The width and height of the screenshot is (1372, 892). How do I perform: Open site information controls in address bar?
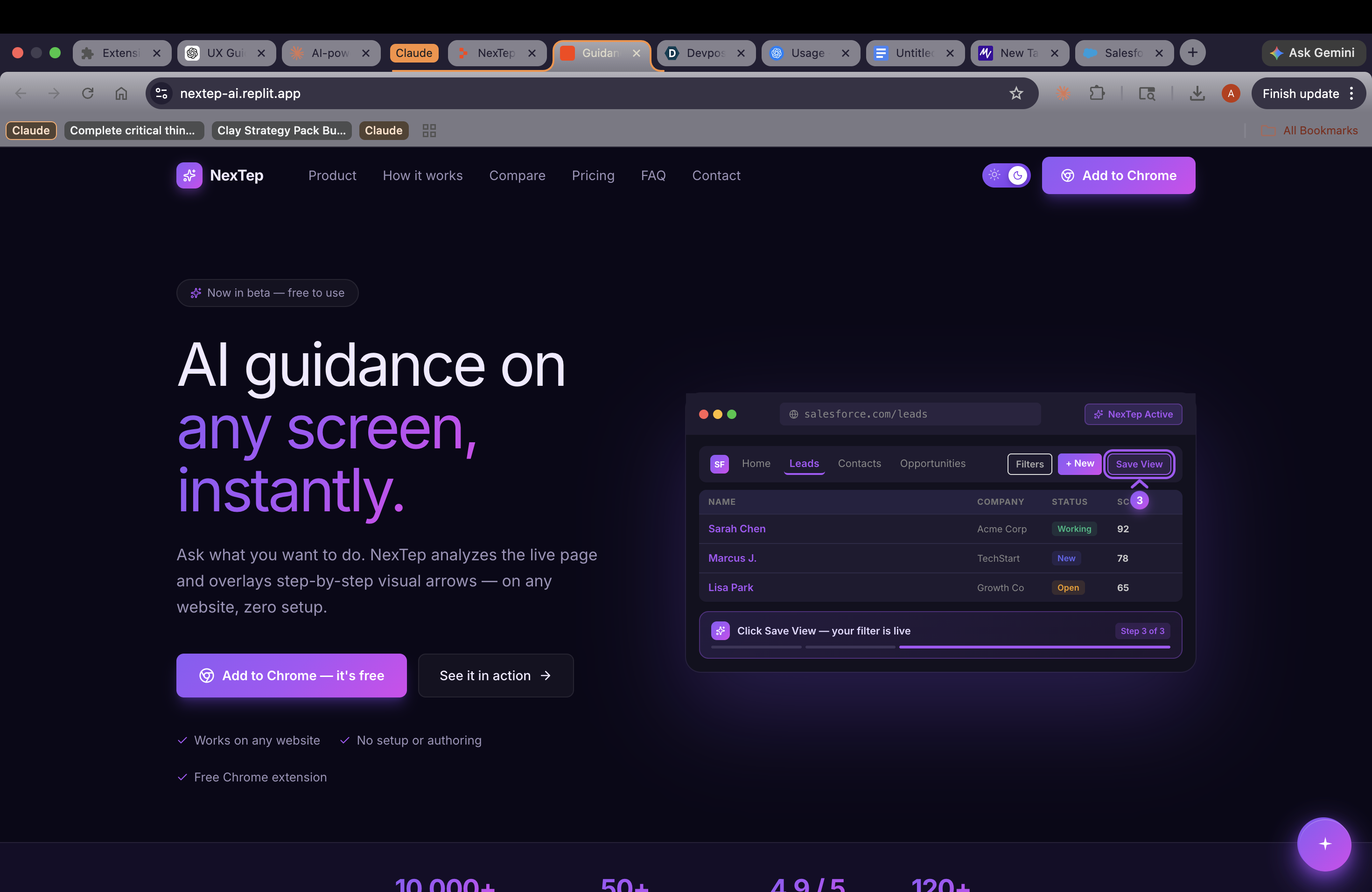click(x=162, y=93)
